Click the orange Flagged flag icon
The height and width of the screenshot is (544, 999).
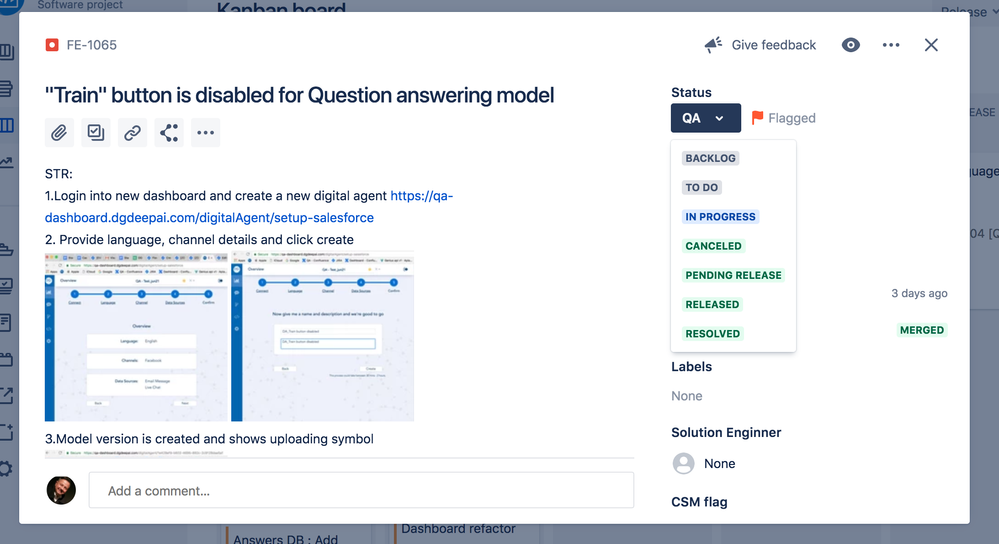[x=757, y=118]
